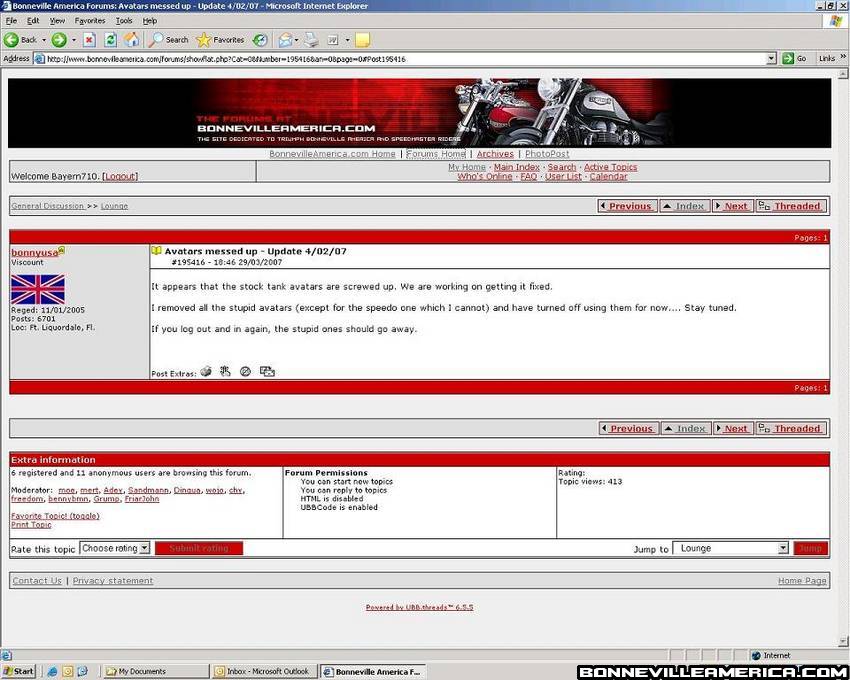The height and width of the screenshot is (680, 850).
Task: Open the Edit button dropdown arrow
Action: 347,40
